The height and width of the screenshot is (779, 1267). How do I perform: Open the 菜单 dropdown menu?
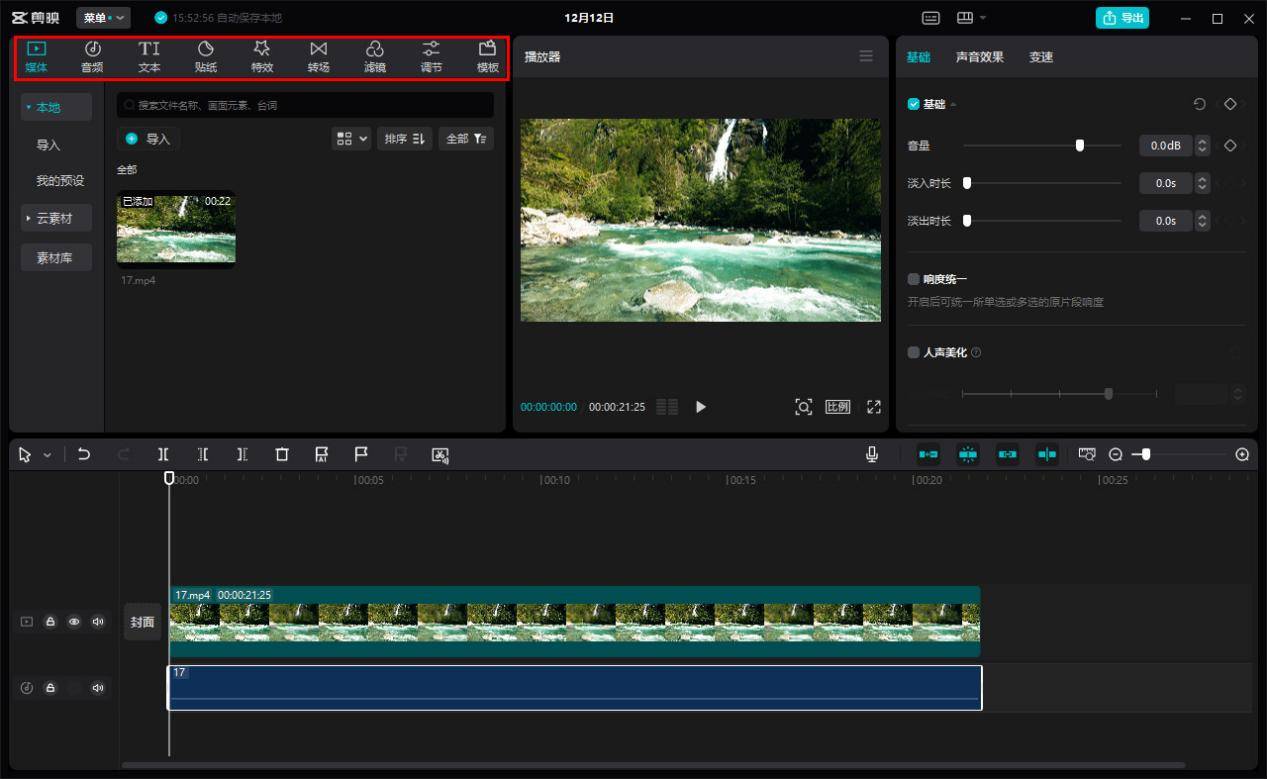[x=105, y=18]
